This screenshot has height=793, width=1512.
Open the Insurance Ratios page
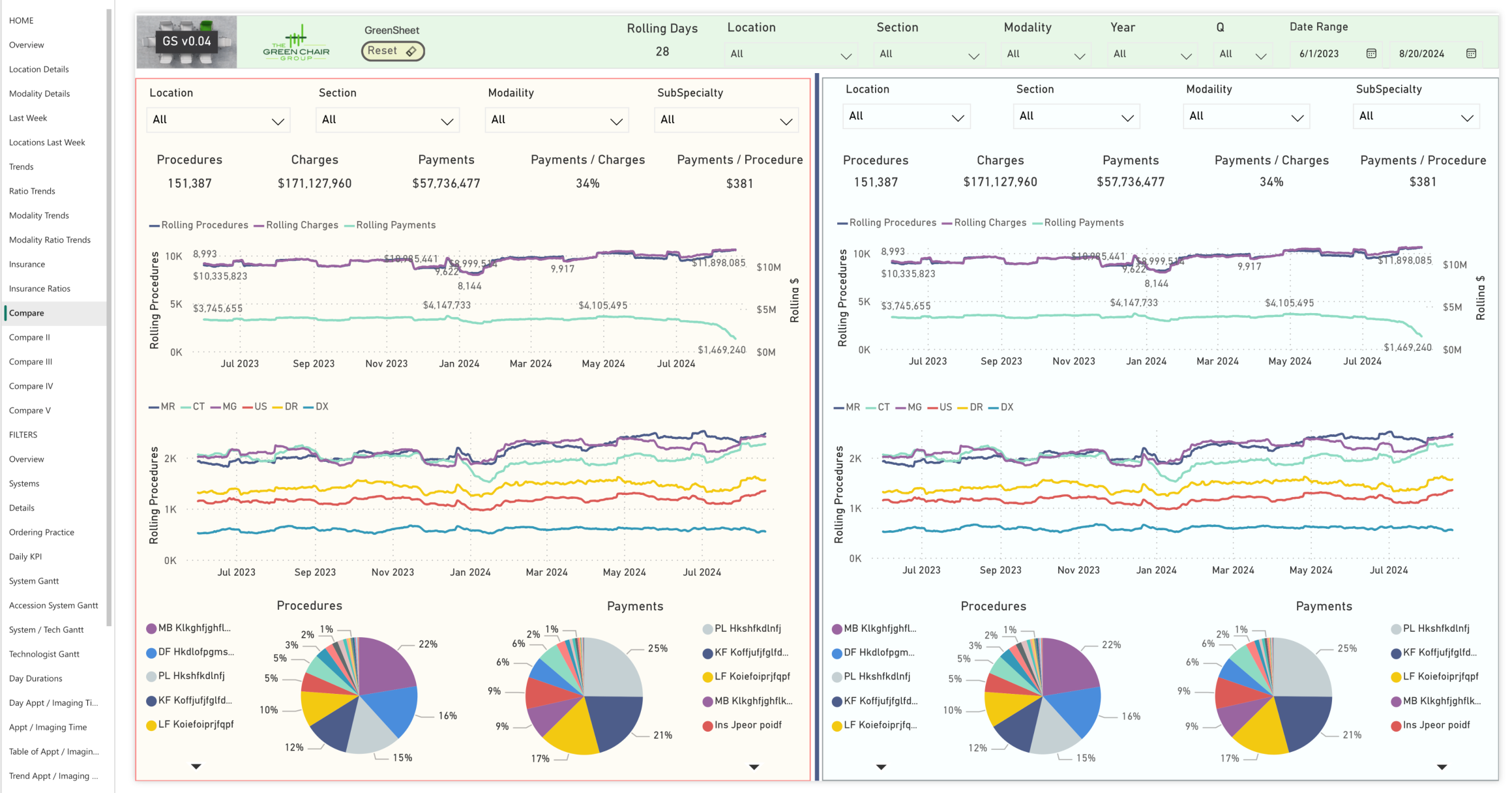40,288
